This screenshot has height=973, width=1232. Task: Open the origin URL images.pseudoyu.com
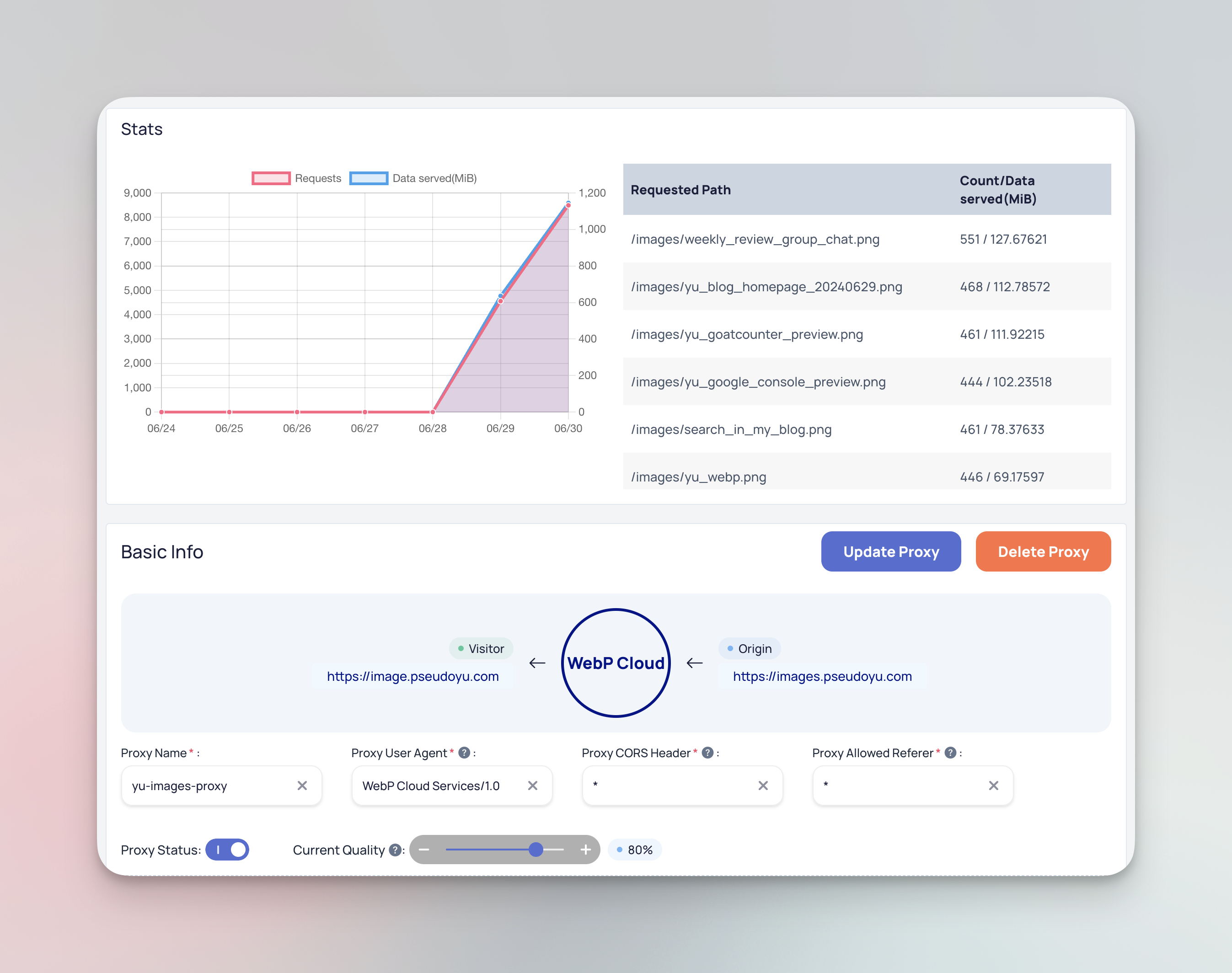(822, 676)
